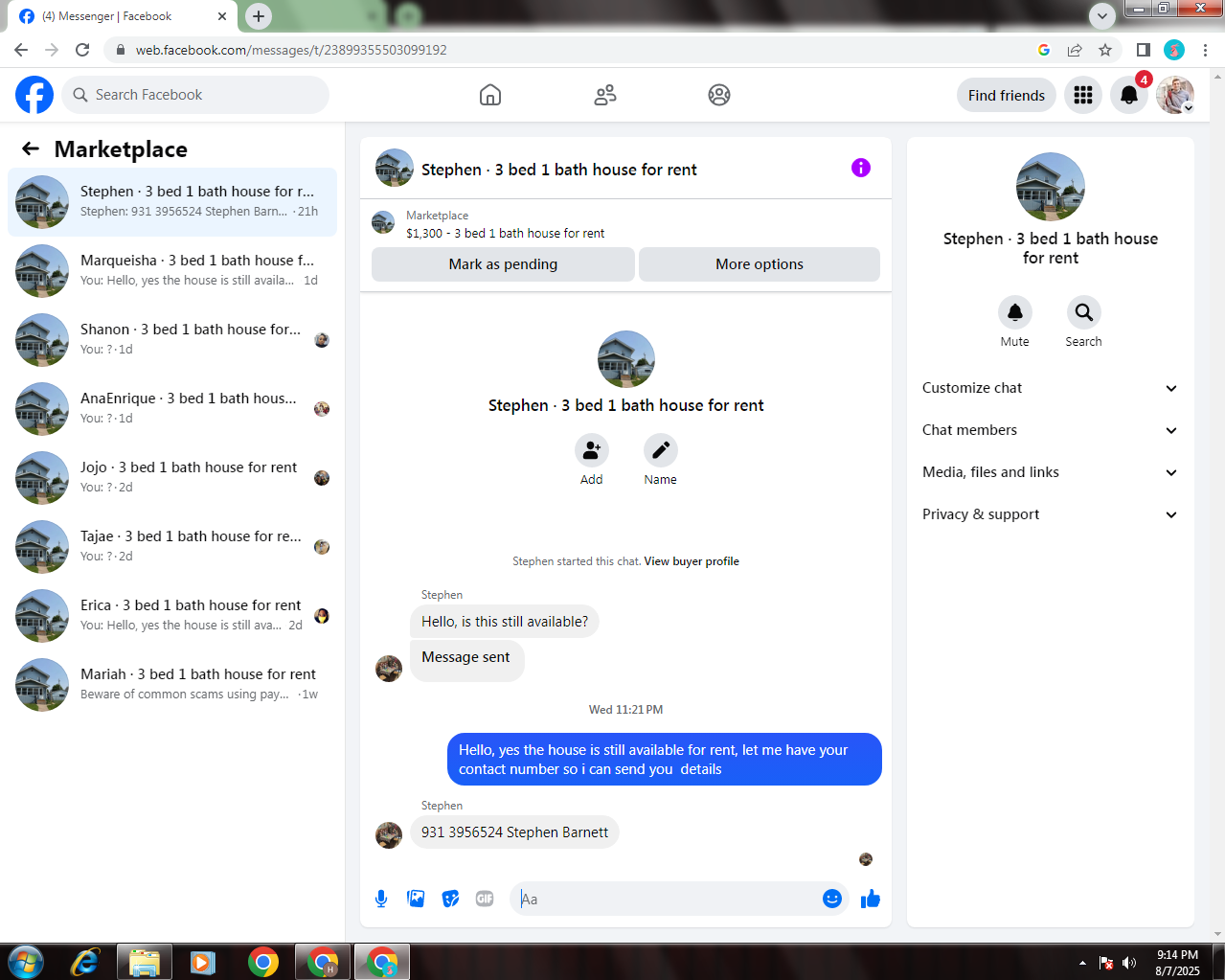This screenshot has width=1225, height=980.
Task: Expand Chat members section
Action: coord(1051,430)
